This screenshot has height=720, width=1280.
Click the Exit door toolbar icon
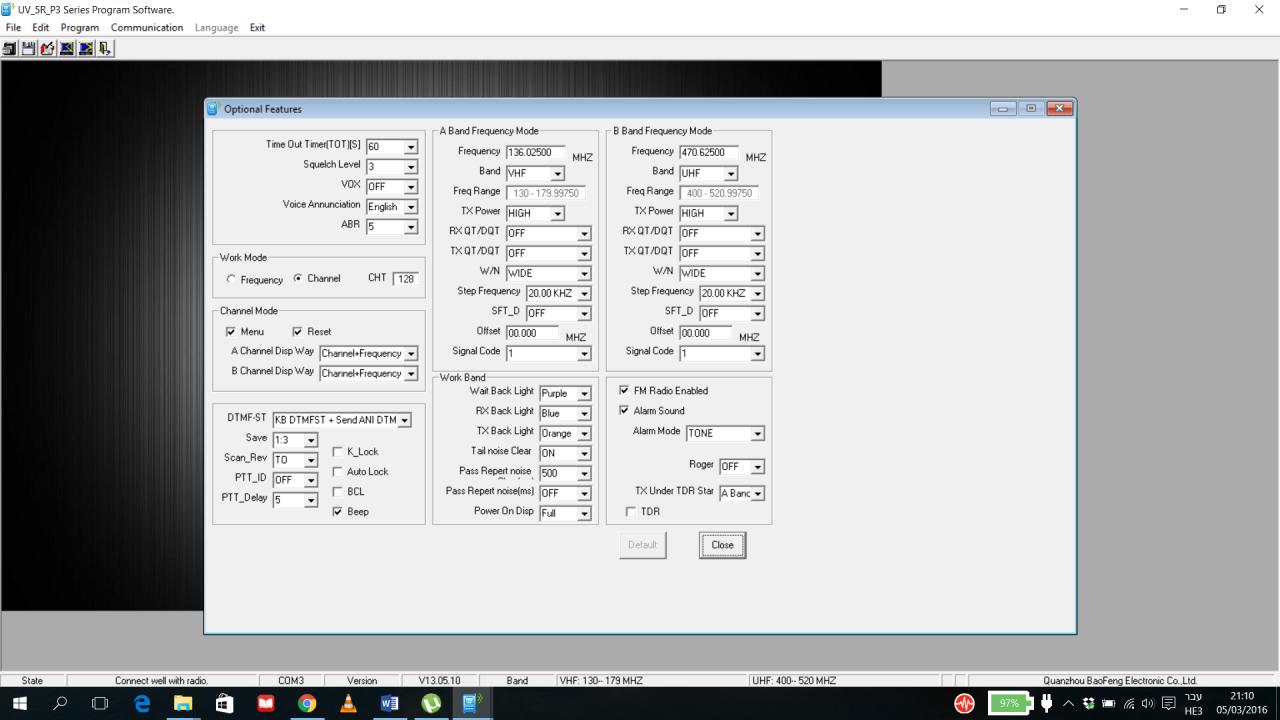105,48
